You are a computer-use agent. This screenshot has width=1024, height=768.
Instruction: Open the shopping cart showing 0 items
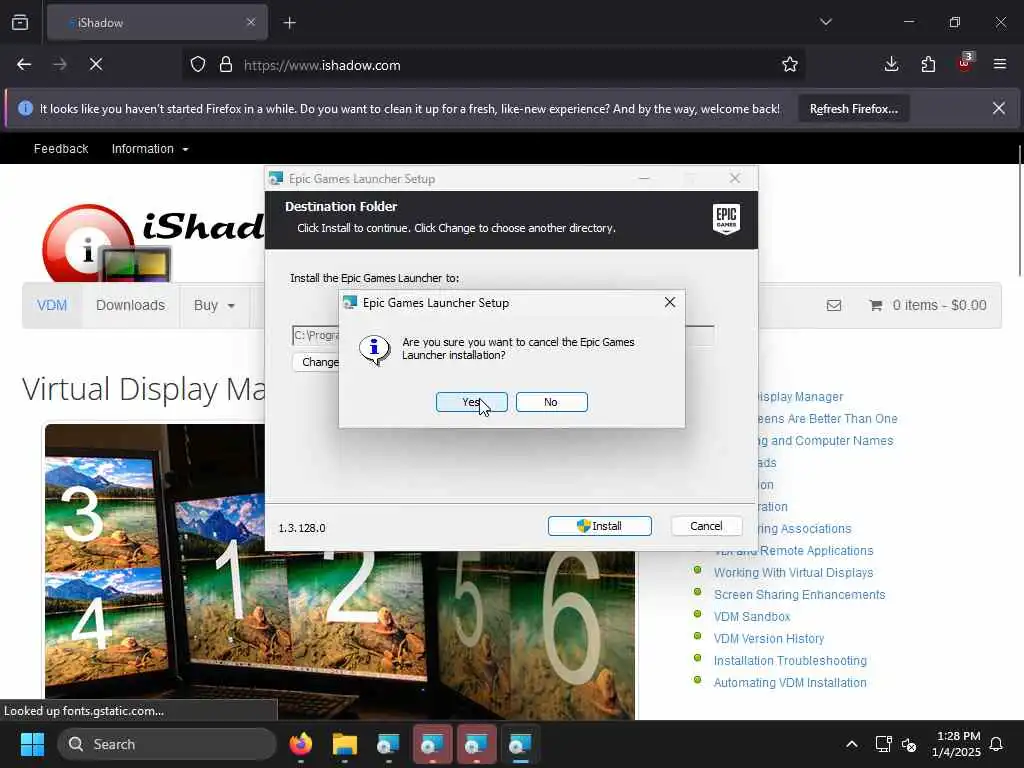[x=927, y=305]
